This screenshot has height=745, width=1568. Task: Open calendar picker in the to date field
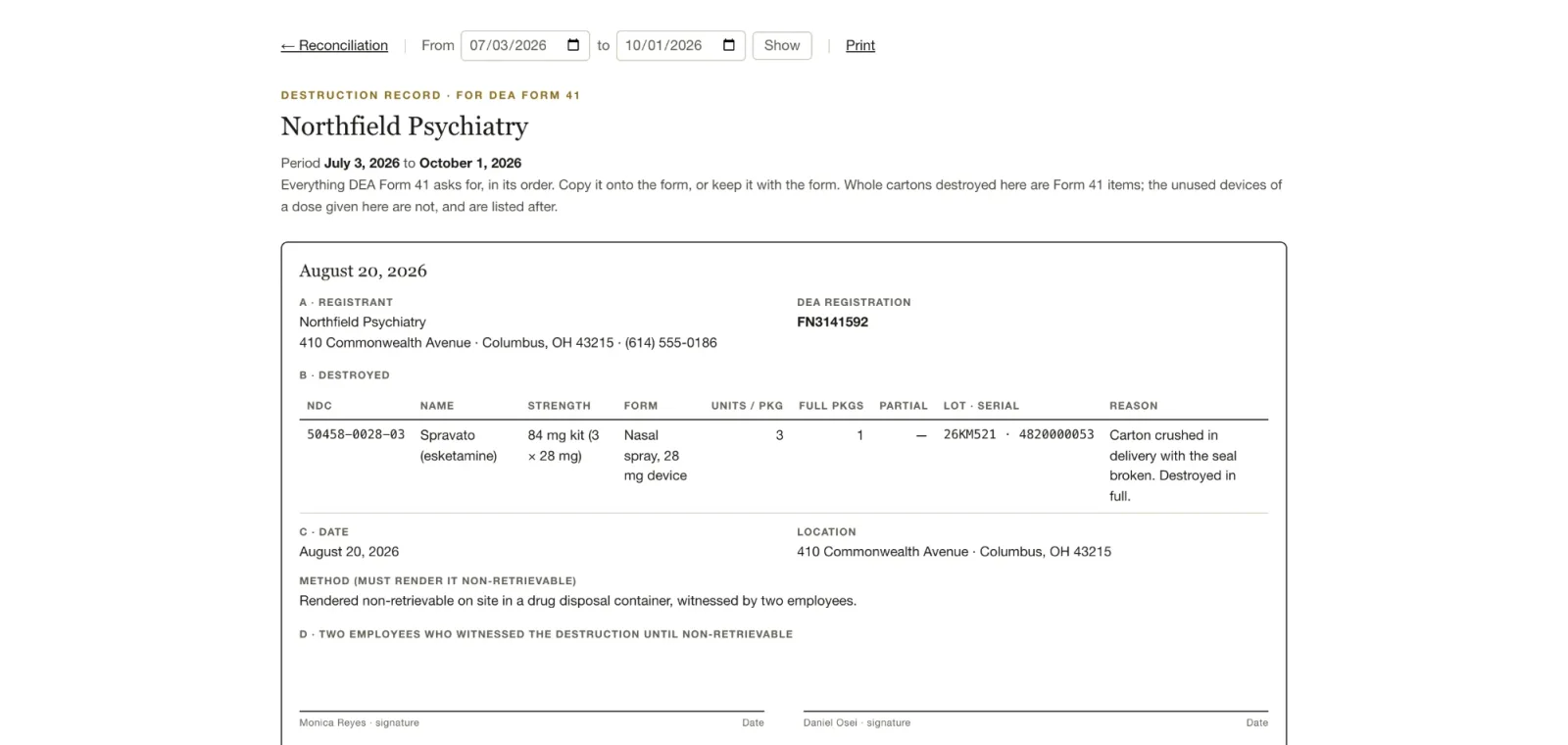coord(729,45)
